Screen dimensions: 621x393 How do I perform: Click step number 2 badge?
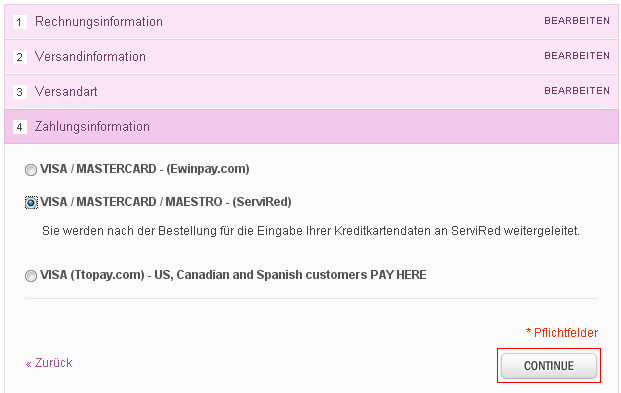(x=20, y=57)
